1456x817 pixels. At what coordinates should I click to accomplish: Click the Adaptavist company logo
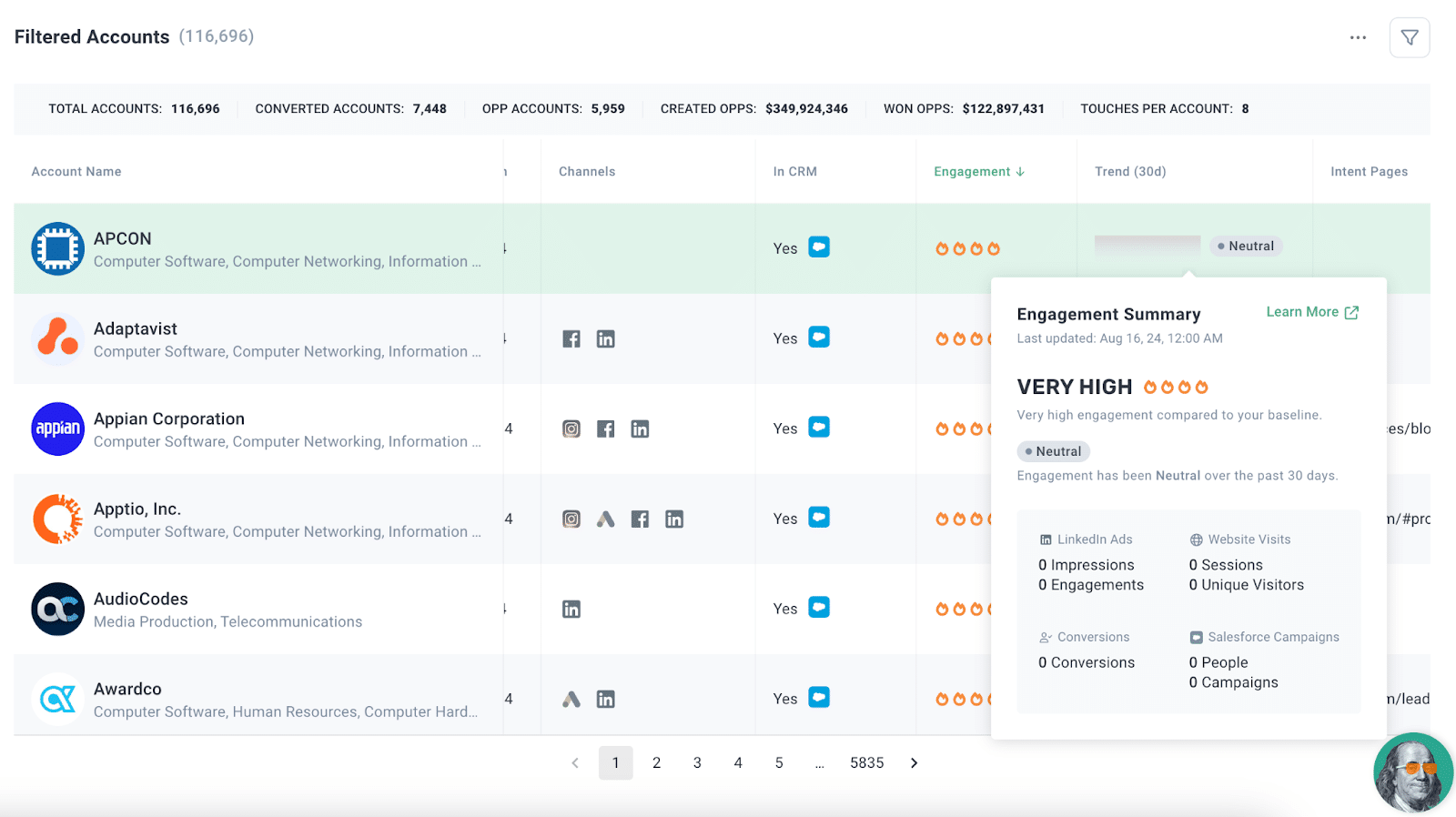click(58, 338)
